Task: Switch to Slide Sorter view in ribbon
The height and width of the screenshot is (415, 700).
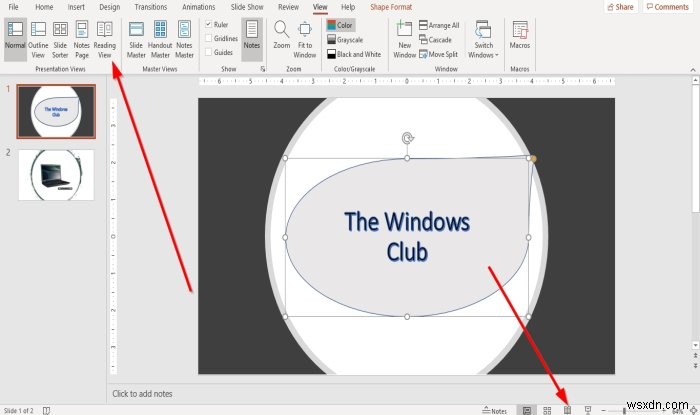Action: point(60,40)
